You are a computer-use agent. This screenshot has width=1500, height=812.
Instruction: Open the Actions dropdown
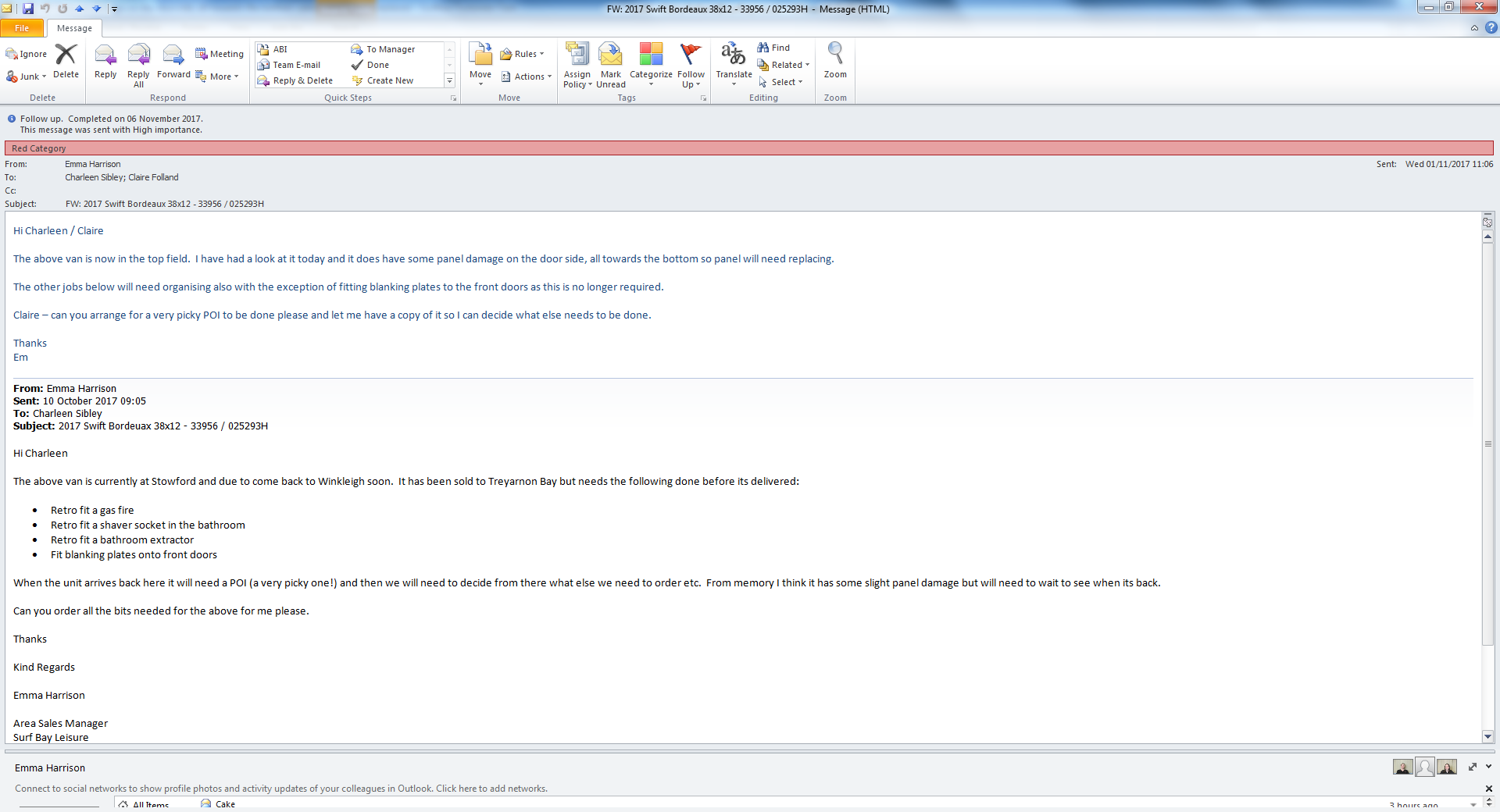pyautogui.click(x=527, y=77)
